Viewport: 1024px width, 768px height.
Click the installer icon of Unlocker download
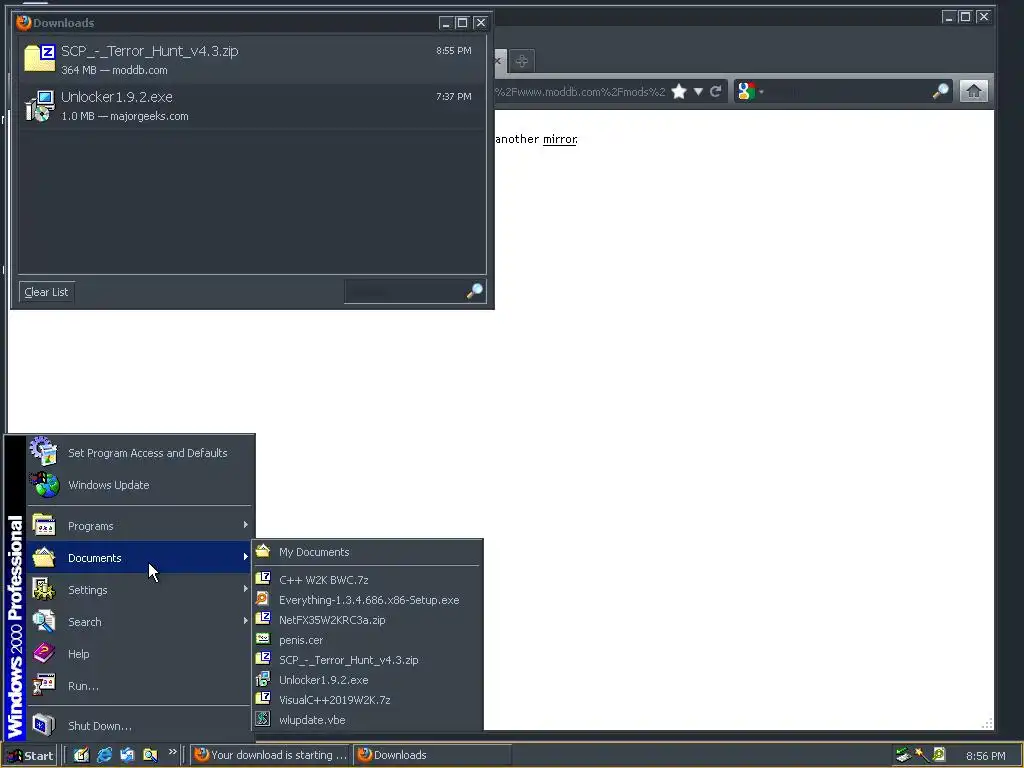pos(39,106)
